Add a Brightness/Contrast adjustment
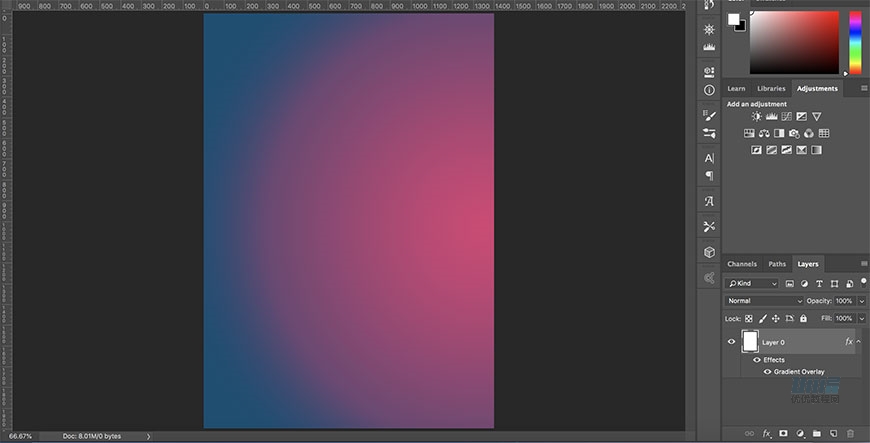870x443 pixels. pyautogui.click(x=757, y=117)
